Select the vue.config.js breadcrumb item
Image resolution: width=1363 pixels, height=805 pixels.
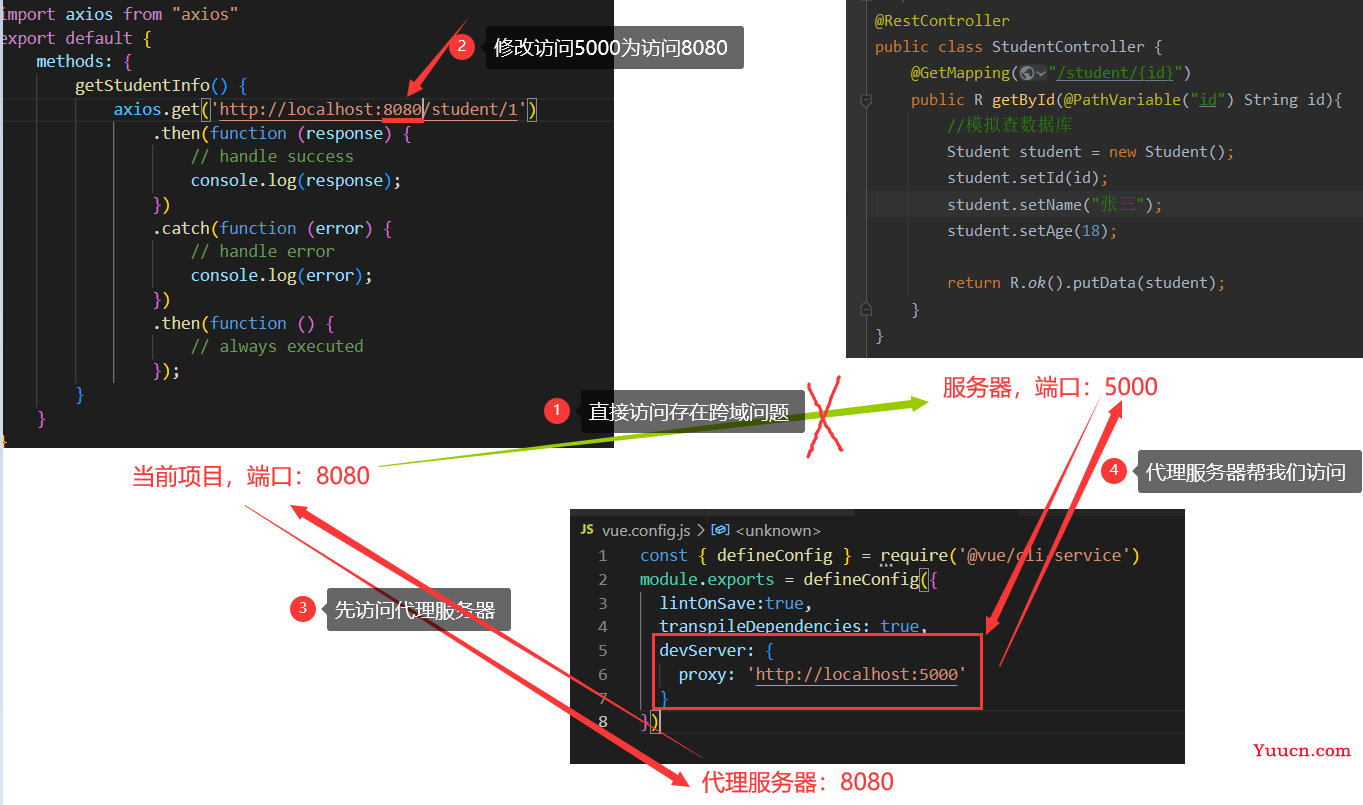coord(646,530)
